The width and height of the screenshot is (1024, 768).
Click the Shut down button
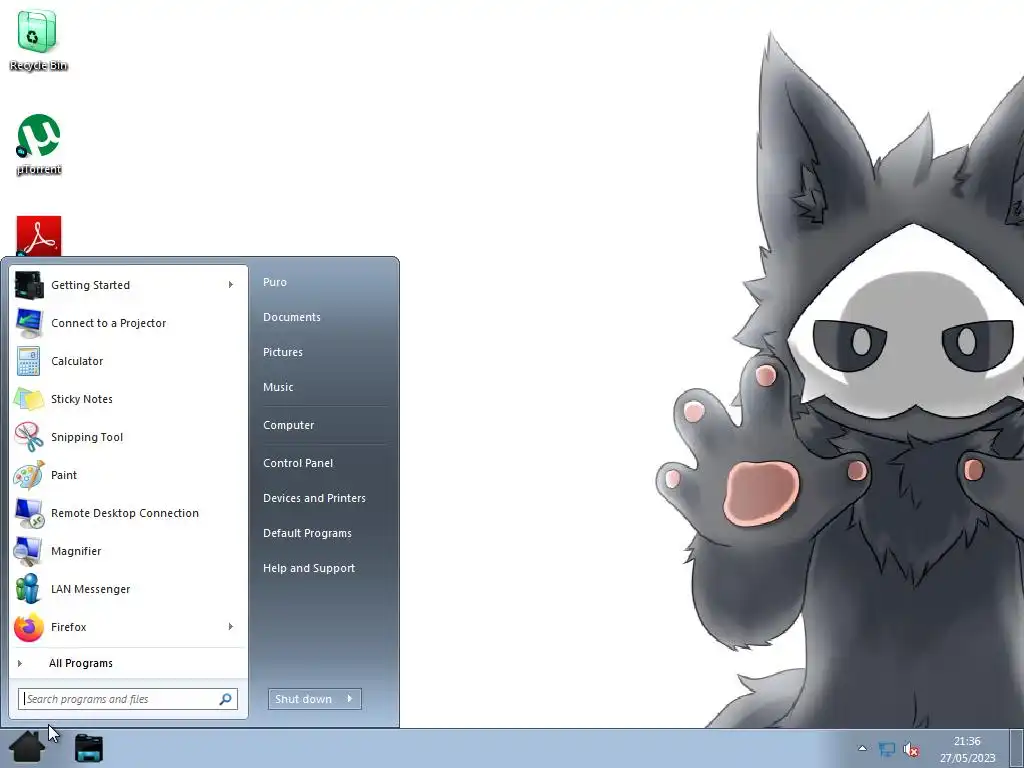(304, 699)
